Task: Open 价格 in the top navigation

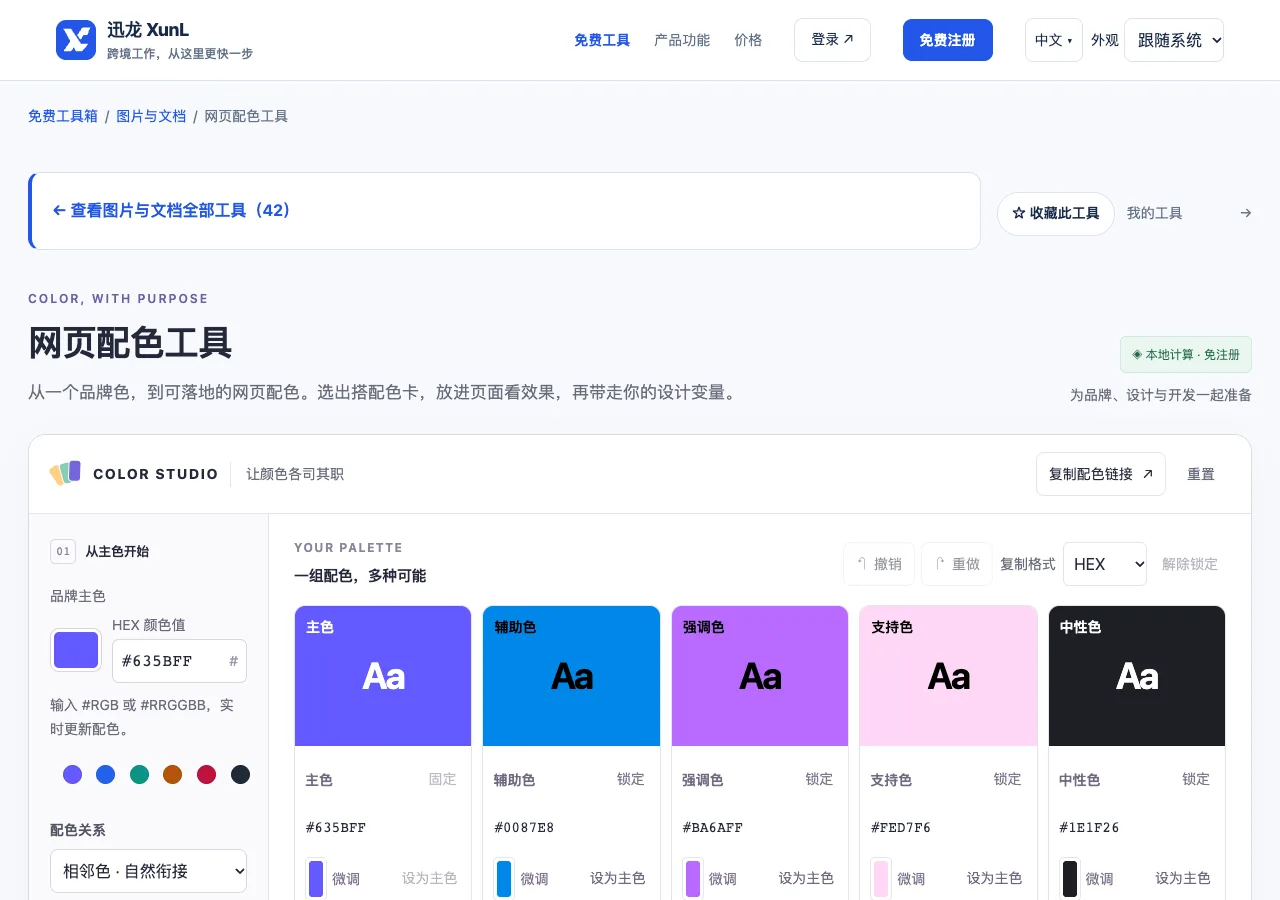Action: tap(748, 40)
